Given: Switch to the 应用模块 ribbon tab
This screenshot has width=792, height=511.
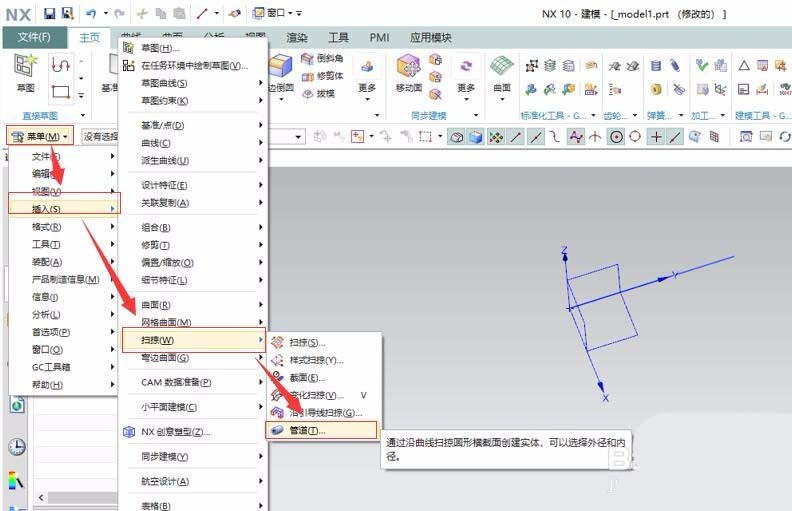Looking at the screenshot, I should (430, 37).
